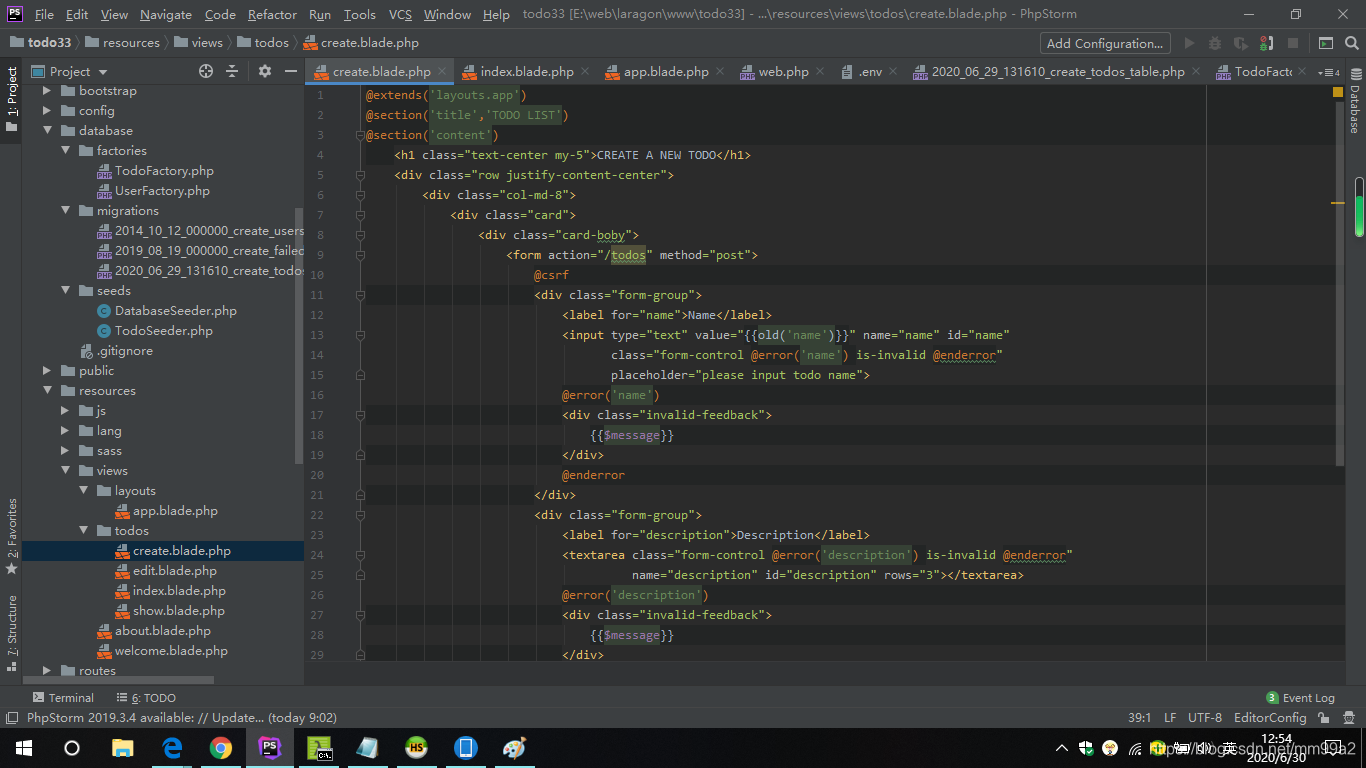Open the Event Log
This screenshot has height=768, width=1366.
coord(1300,698)
